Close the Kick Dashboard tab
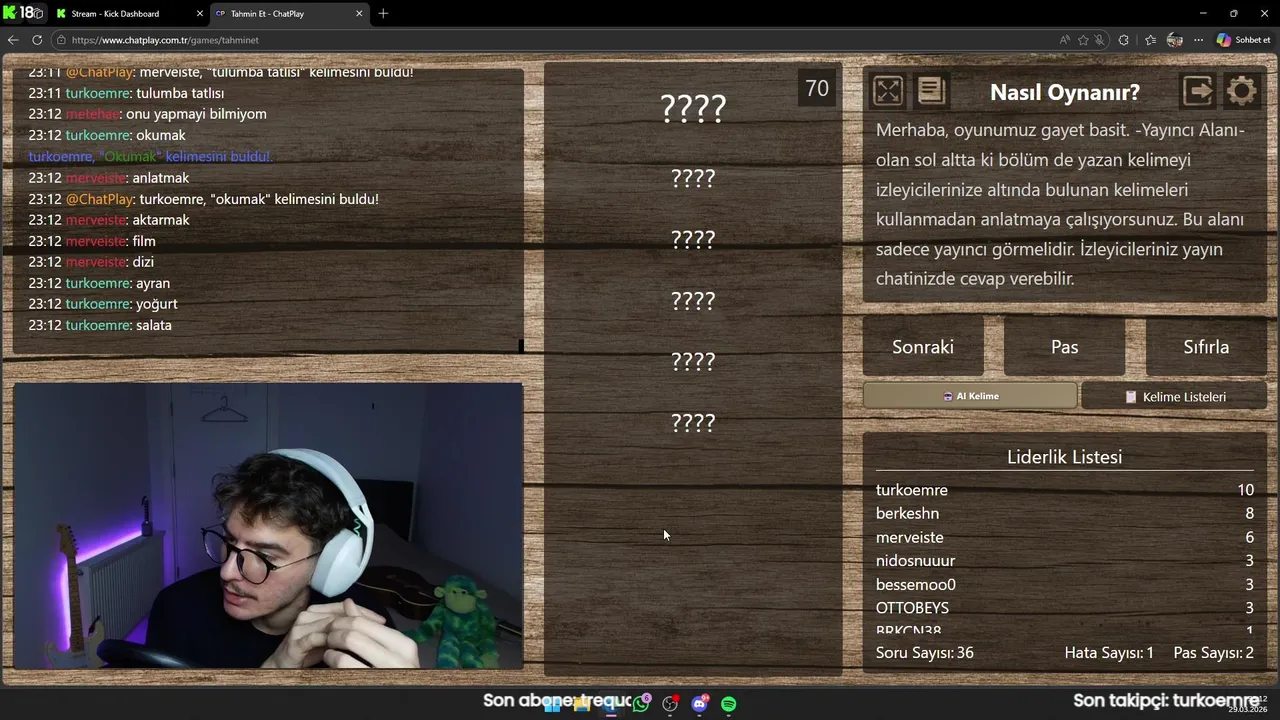1280x720 pixels. click(199, 13)
